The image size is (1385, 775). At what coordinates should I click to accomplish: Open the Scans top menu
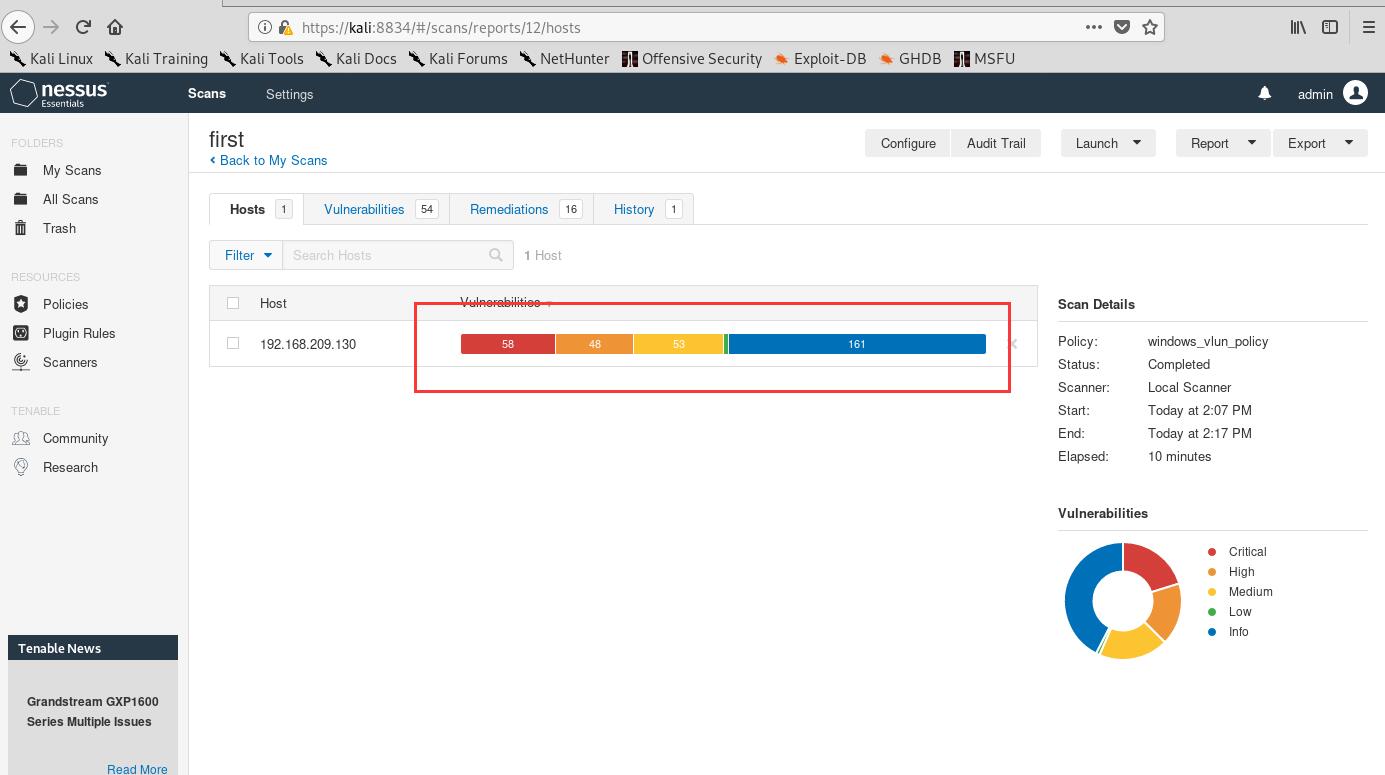(207, 93)
